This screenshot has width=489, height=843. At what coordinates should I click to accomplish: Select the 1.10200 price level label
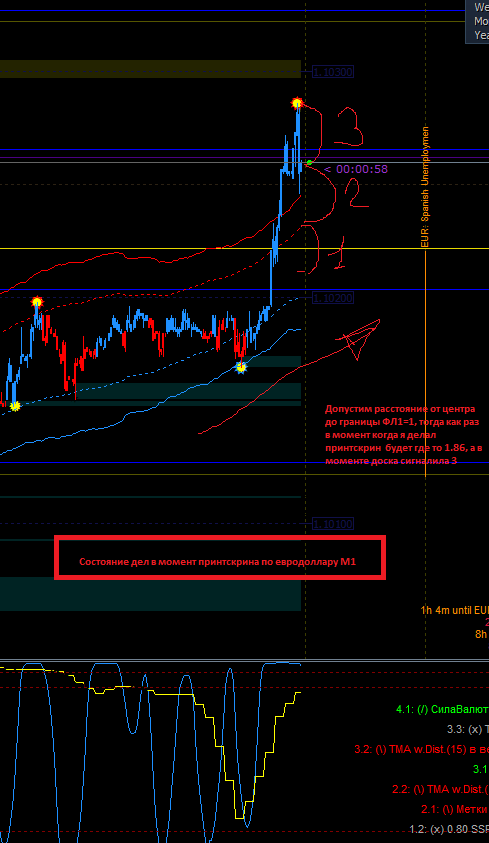pyautogui.click(x=333, y=297)
